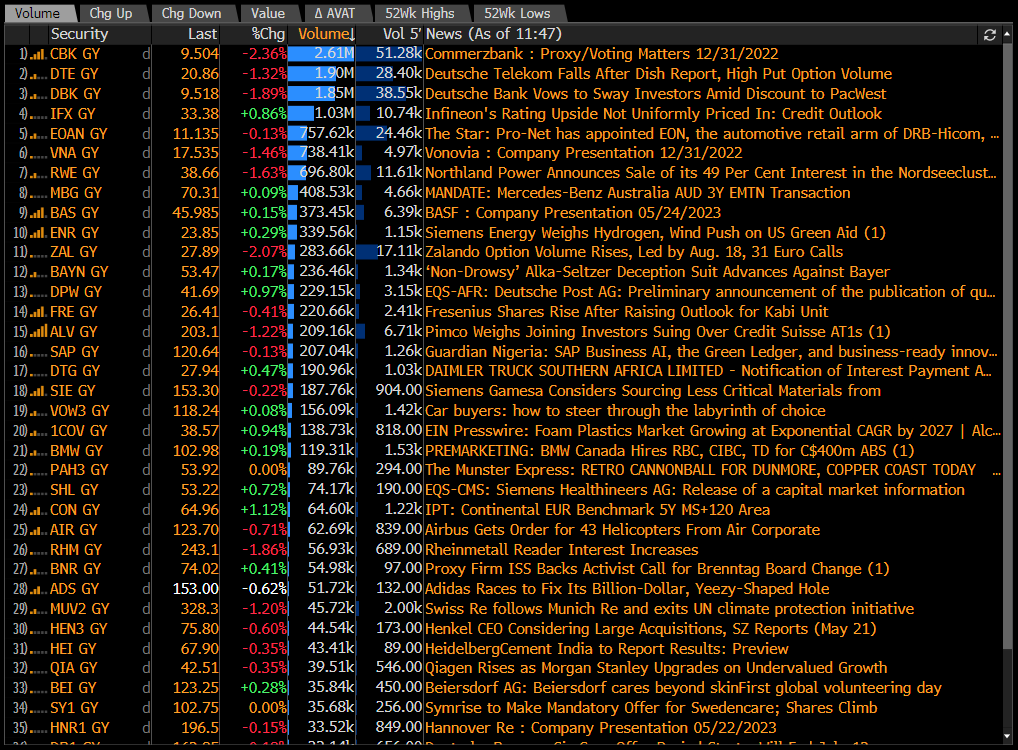Click the chart icon for EOAN GY
1018x750 pixels.
coord(38,134)
